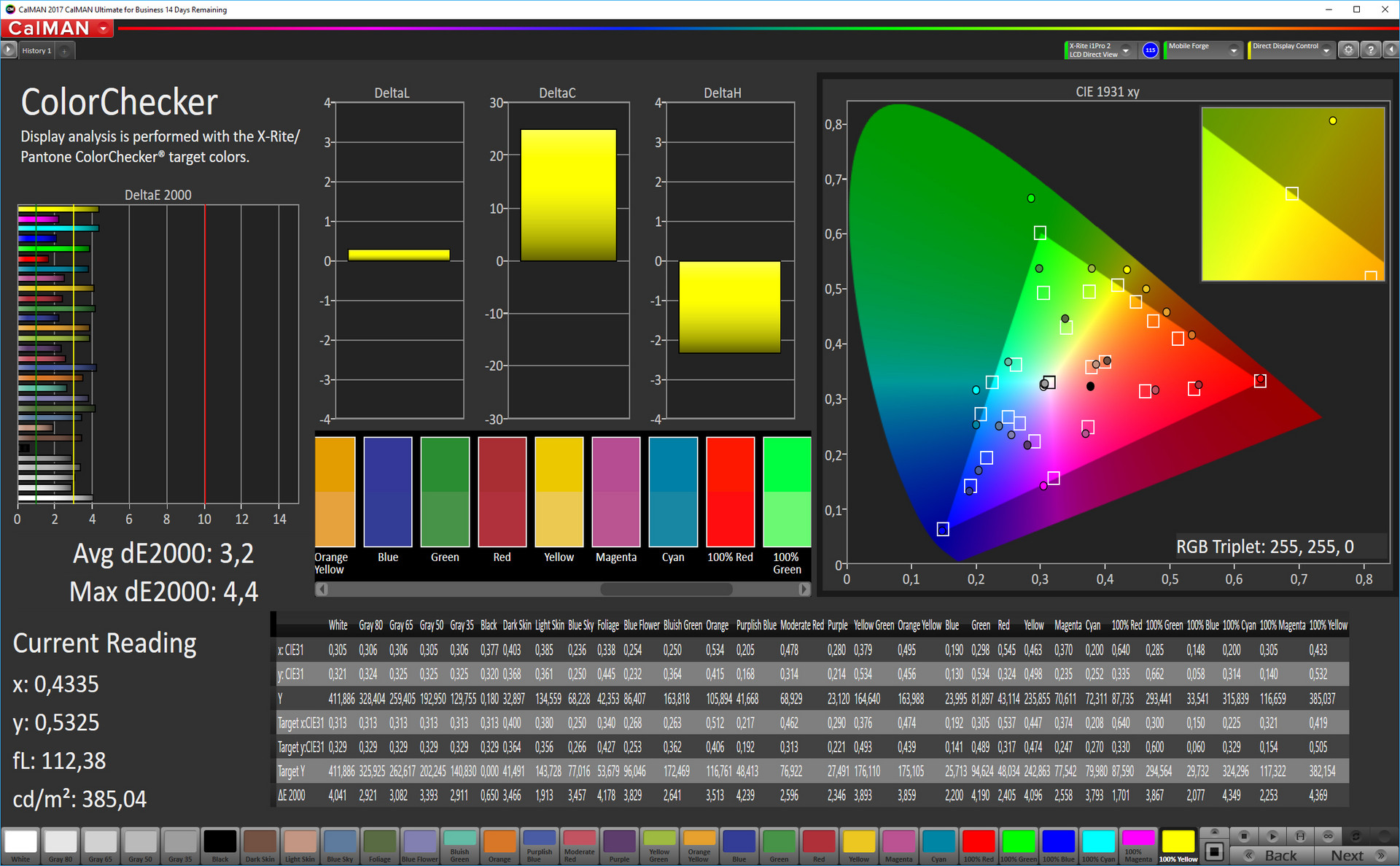The image size is (1400, 866).
Task: Click the help question mark icon
Action: click(1370, 50)
